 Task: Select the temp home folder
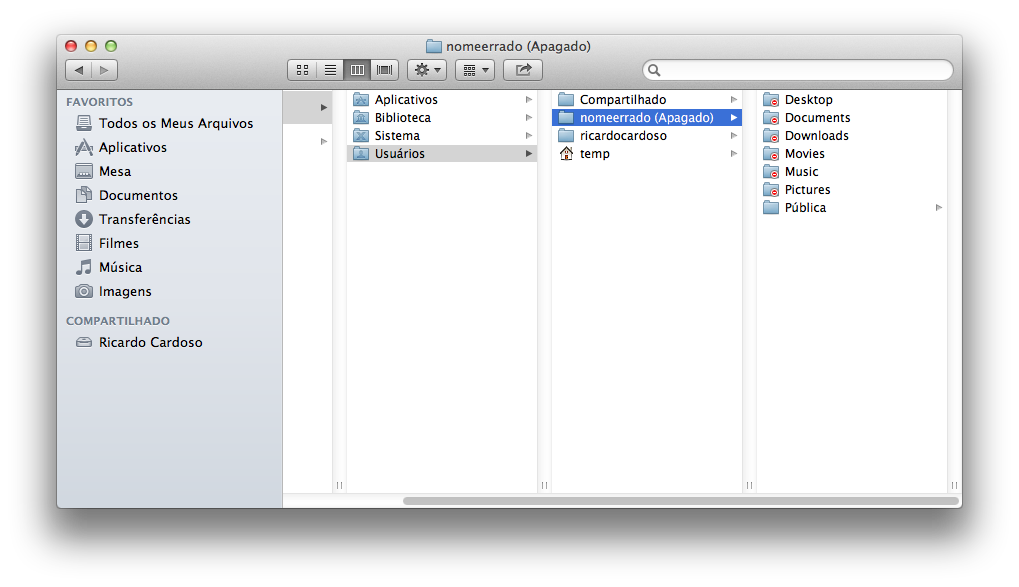[594, 154]
